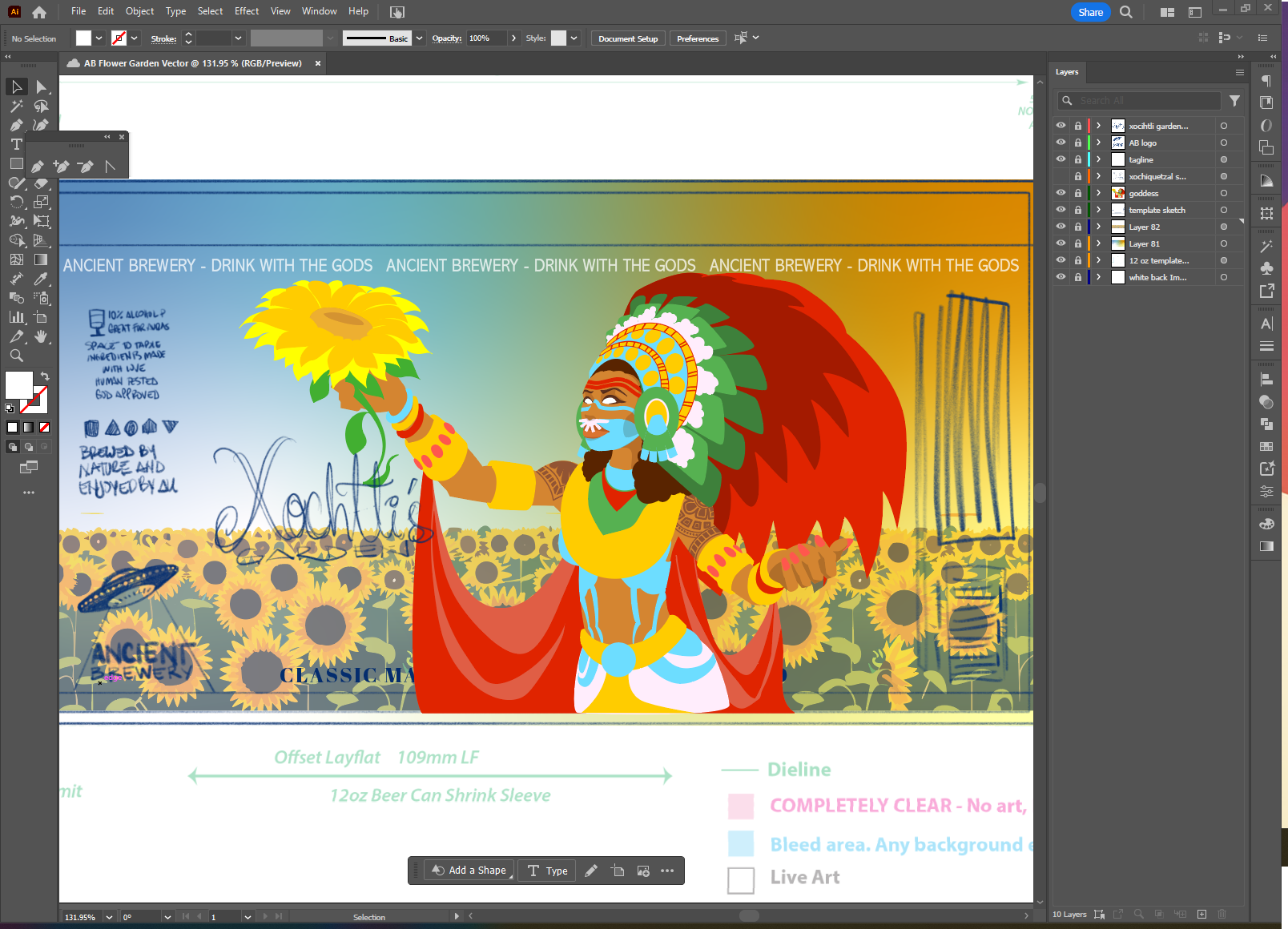The height and width of the screenshot is (929, 1288).
Task: Open the rotate view angle dropdown
Action: tap(167, 917)
